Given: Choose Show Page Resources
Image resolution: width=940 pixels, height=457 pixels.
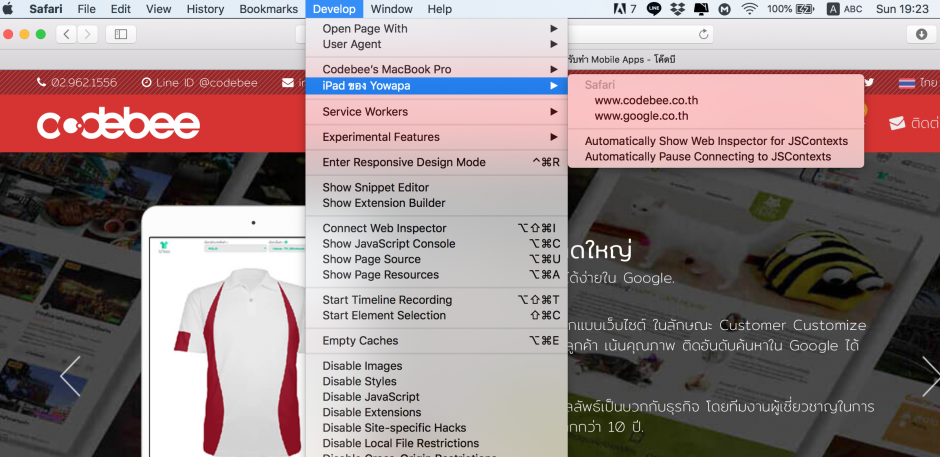Looking at the screenshot, I should (x=436, y=275).
